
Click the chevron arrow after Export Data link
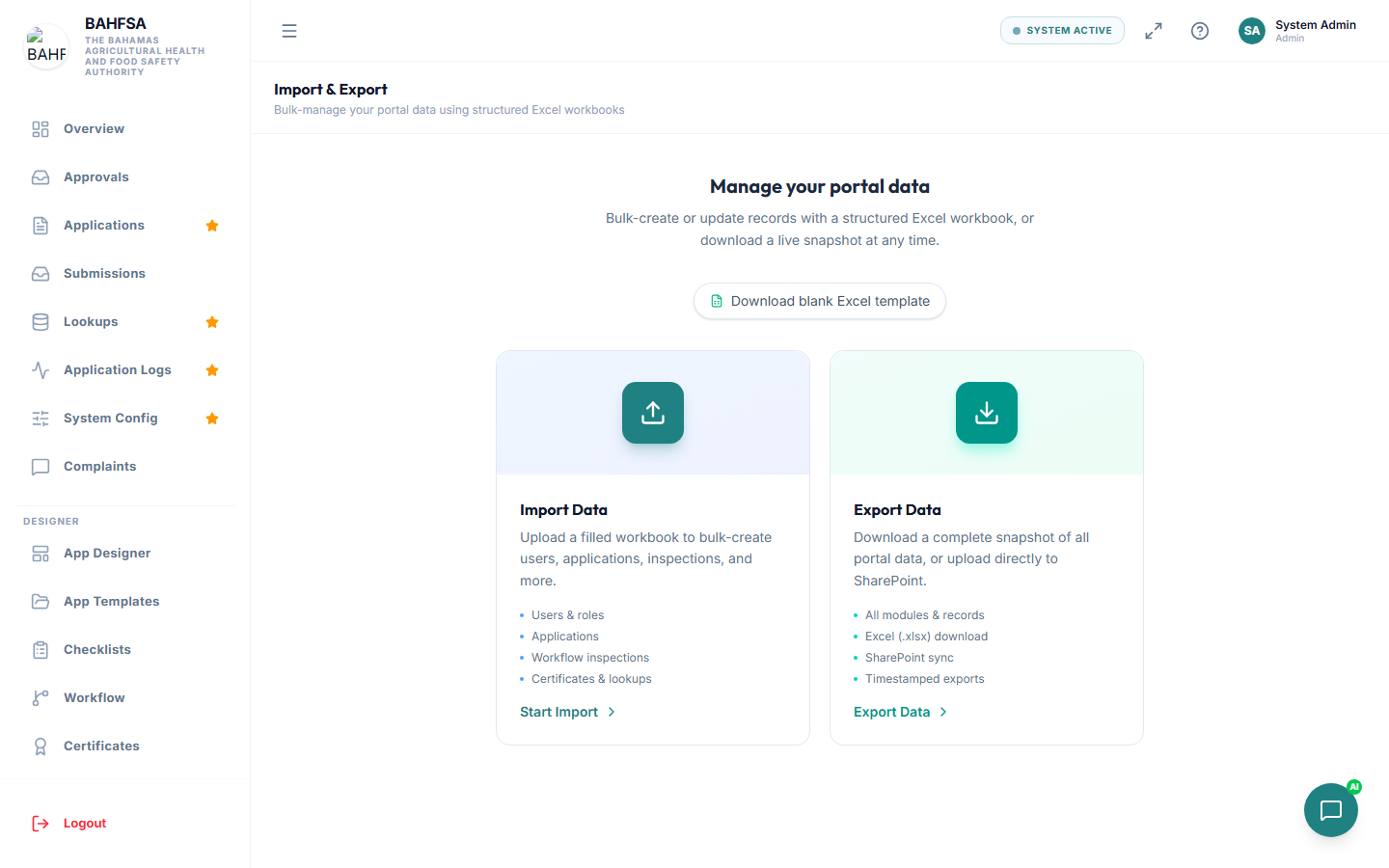coord(943,712)
